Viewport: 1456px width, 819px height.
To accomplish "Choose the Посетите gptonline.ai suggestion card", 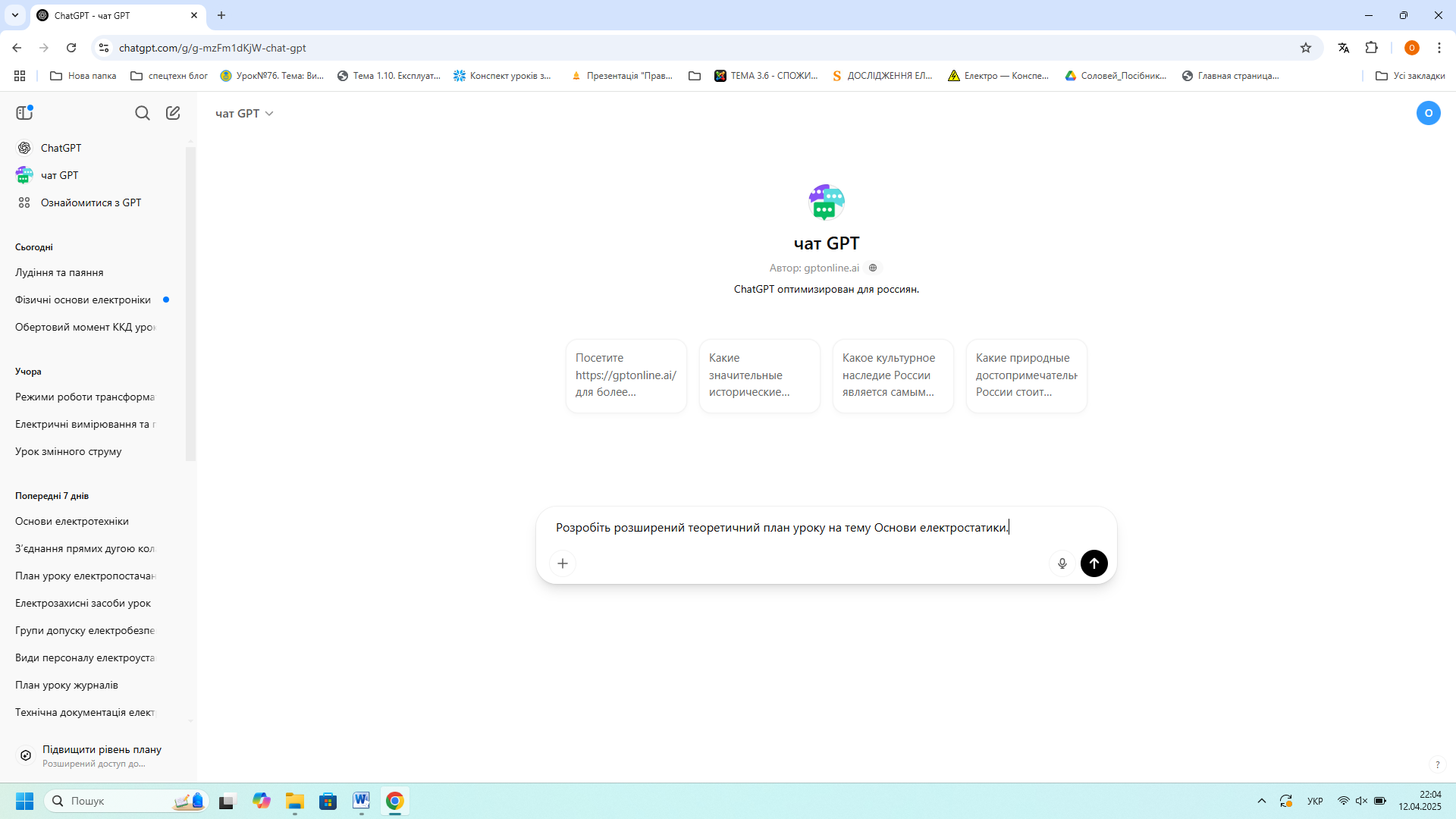I will (626, 375).
